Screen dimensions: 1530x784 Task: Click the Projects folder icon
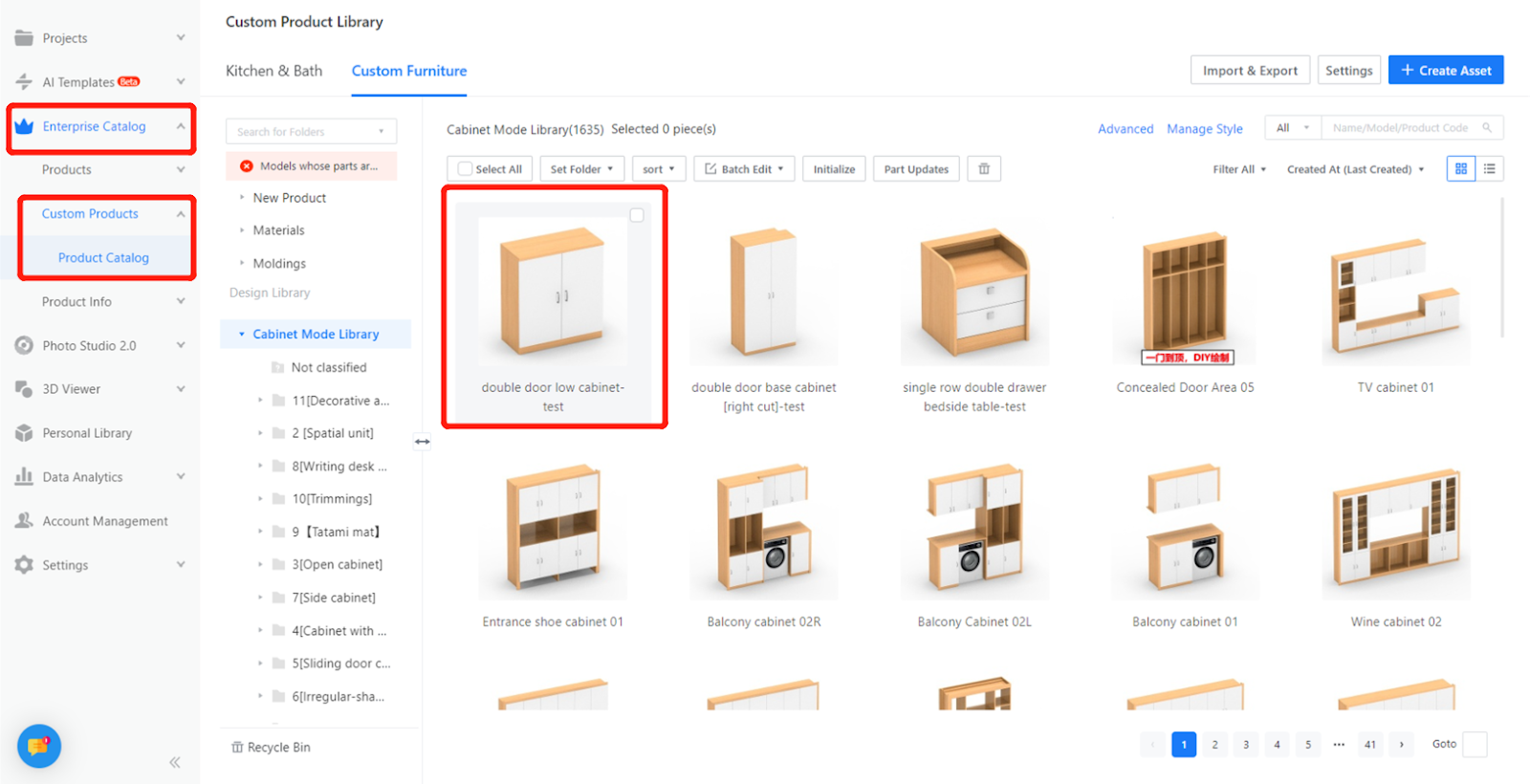click(x=24, y=38)
